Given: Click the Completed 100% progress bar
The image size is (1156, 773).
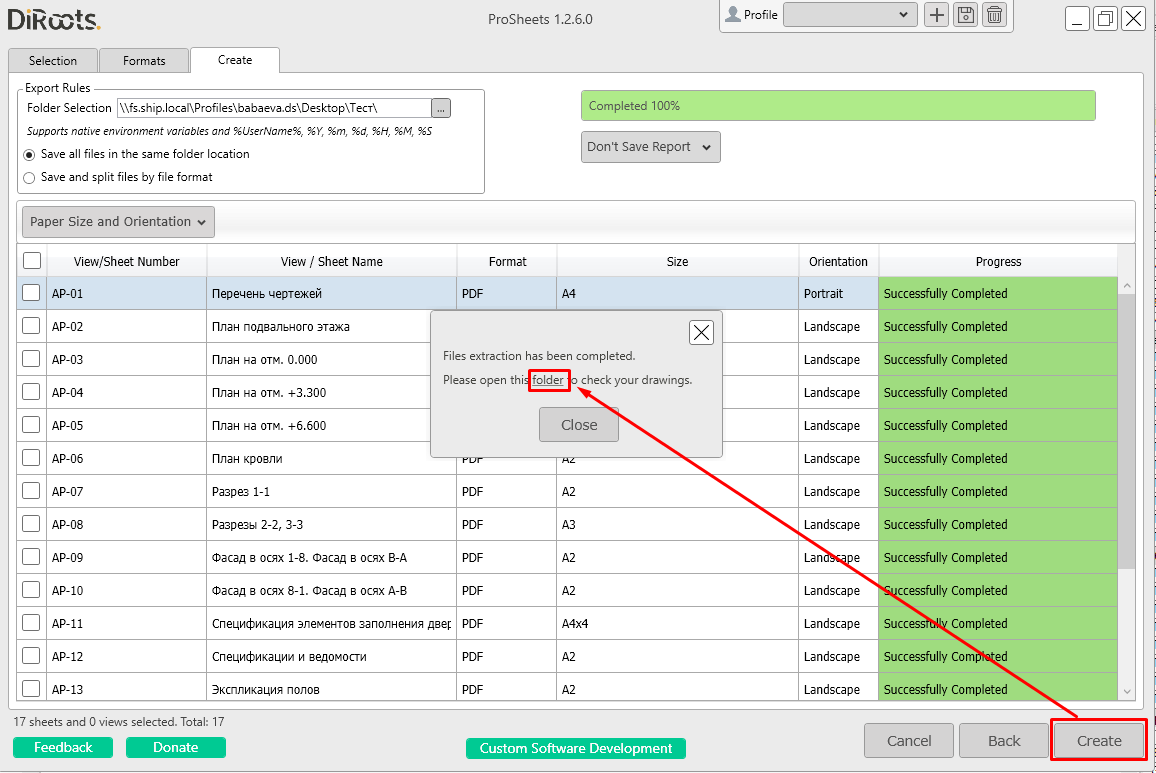Looking at the screenshot, I should pos(838,105).
